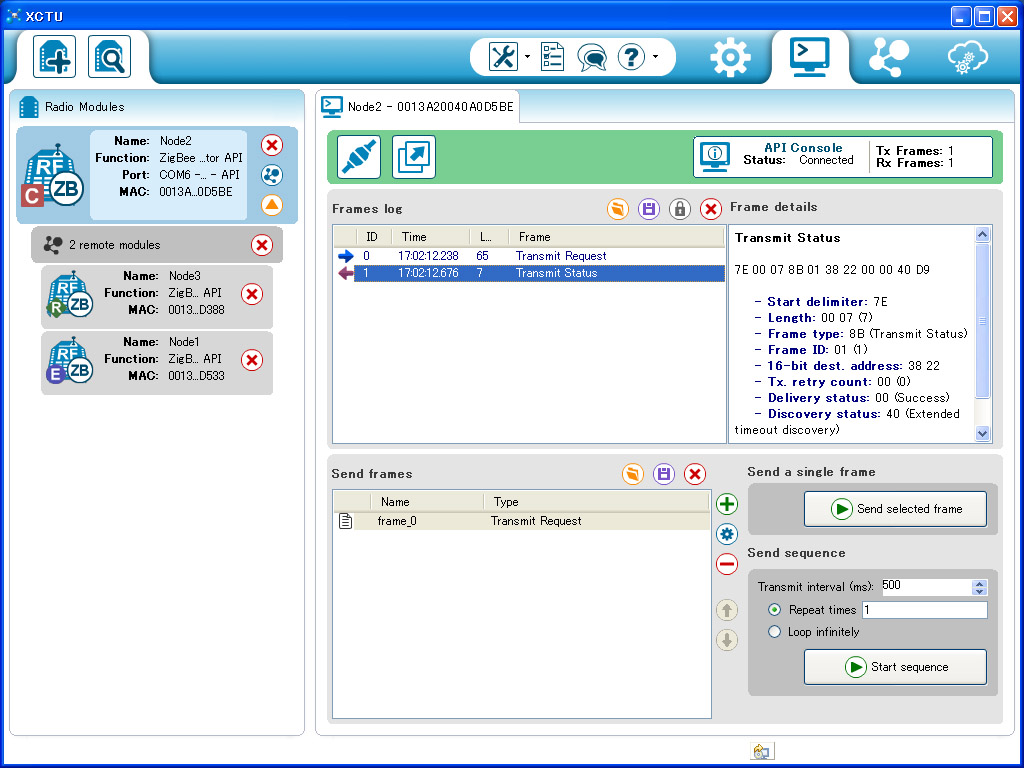Collapse the Node2 remote modules list

(272, 205)
